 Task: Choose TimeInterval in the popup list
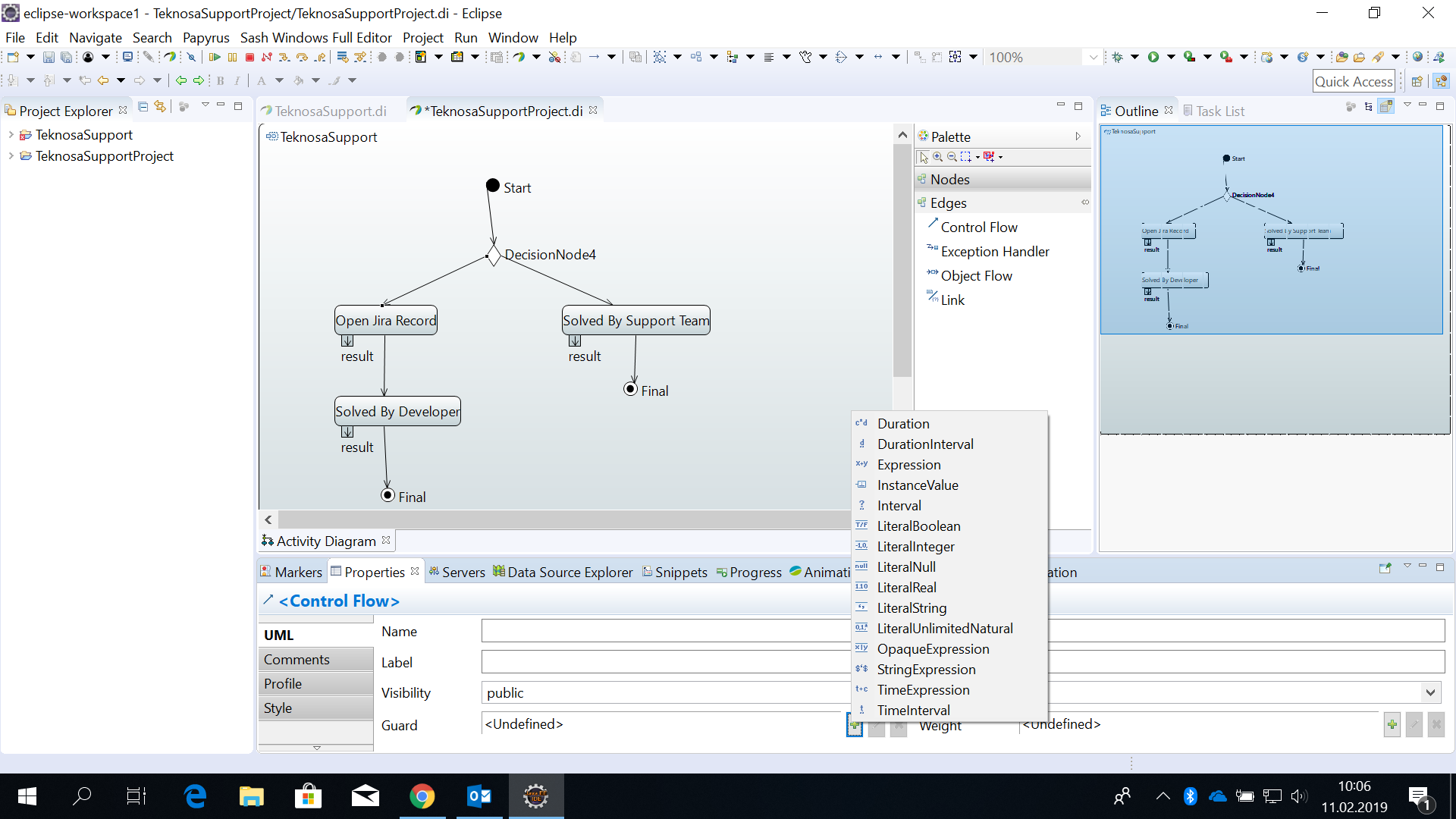[949, 711]
